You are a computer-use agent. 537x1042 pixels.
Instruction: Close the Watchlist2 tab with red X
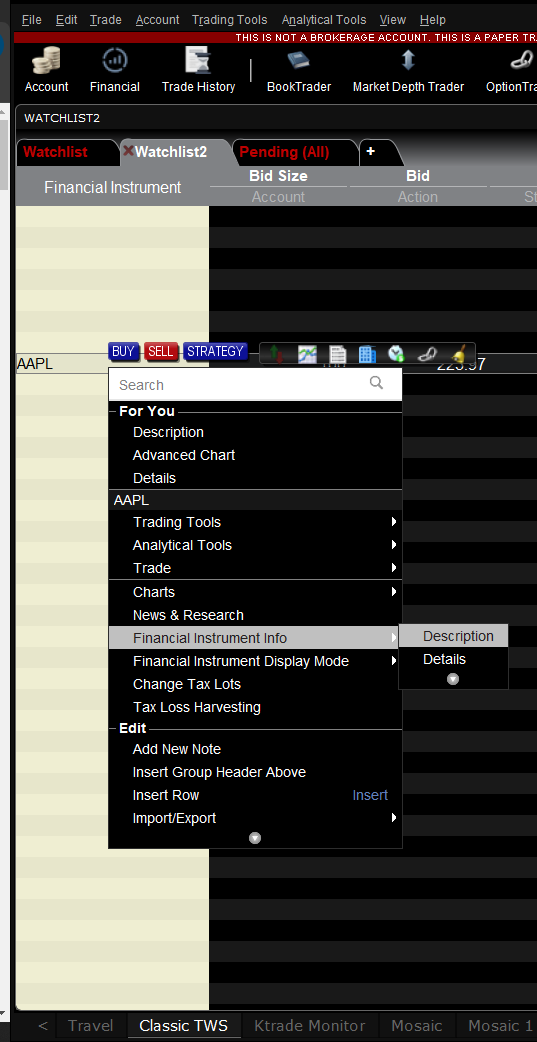click(128, 151)
